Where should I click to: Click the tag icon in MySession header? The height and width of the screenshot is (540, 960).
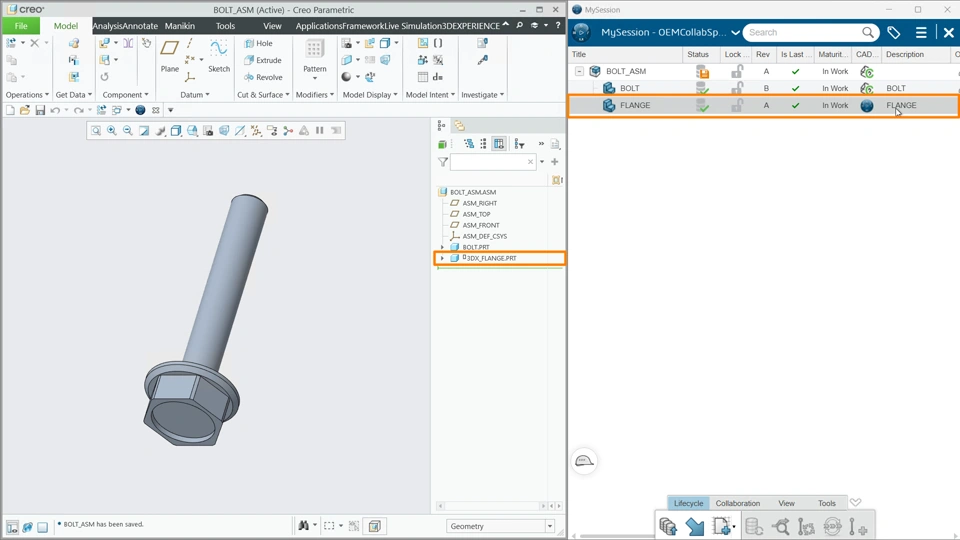pyautogui.click(x=894, y=32)
